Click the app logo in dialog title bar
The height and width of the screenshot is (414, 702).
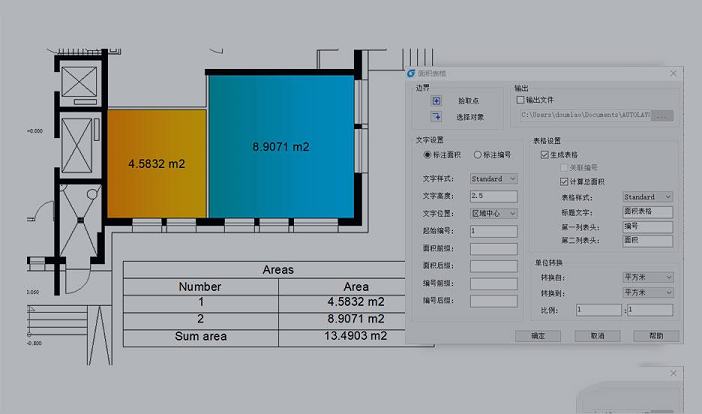(410, 73)
